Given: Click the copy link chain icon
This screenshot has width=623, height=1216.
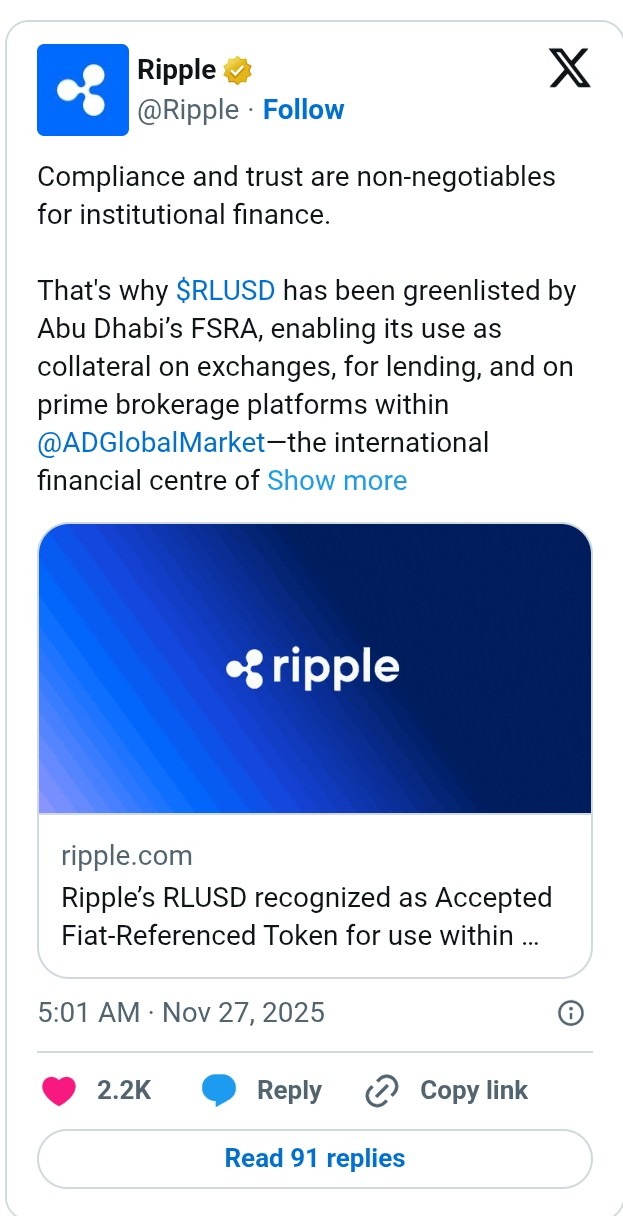Looking at the screenshot, I should [x=382, y=1091].
